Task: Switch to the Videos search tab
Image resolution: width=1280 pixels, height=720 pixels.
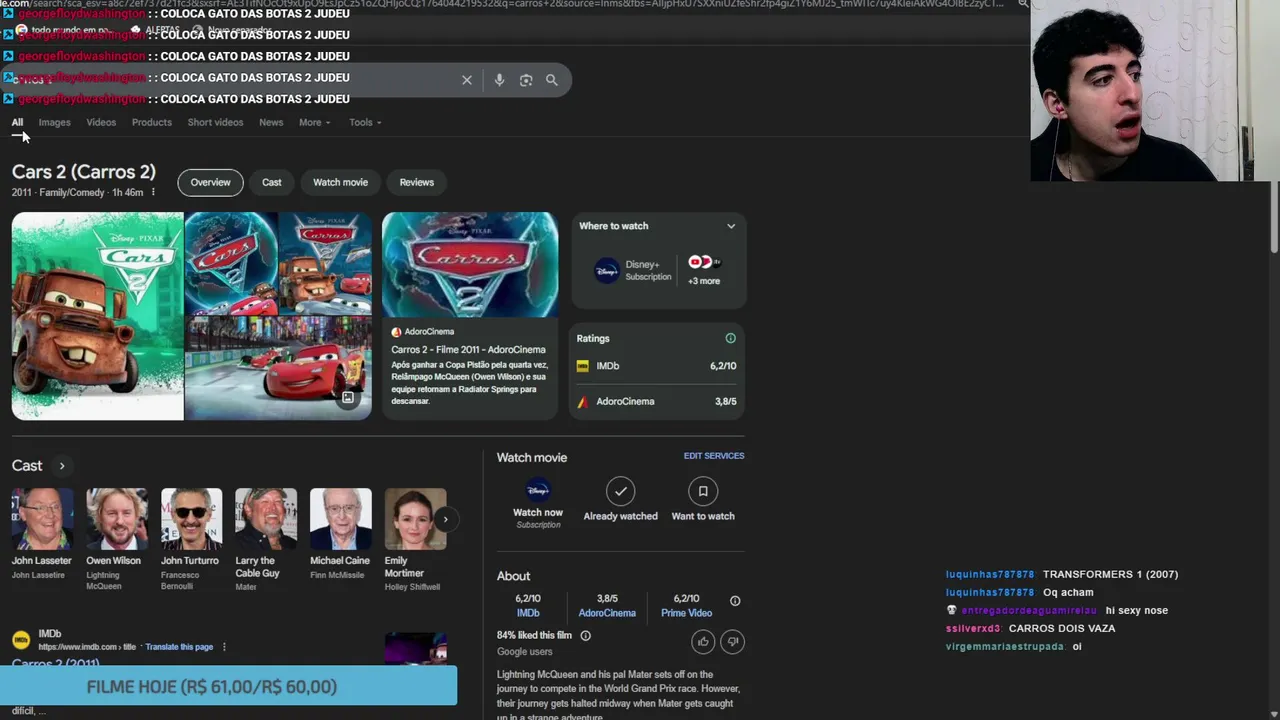Action: click(x=101, y=122)
